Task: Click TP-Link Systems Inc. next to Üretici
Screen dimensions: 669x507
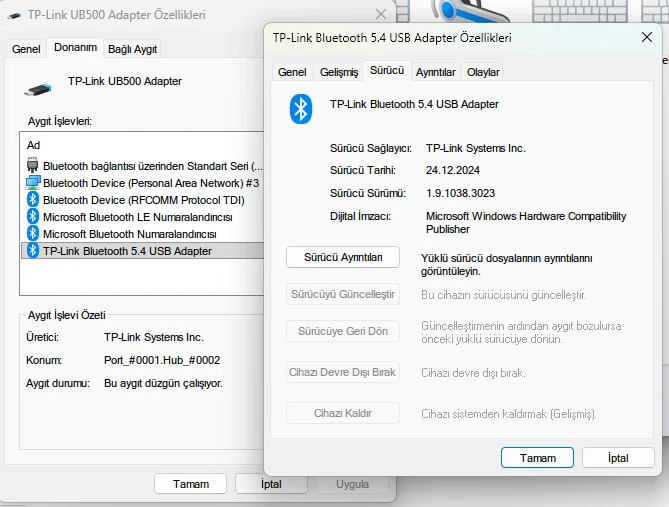Action: pos(154,337)
